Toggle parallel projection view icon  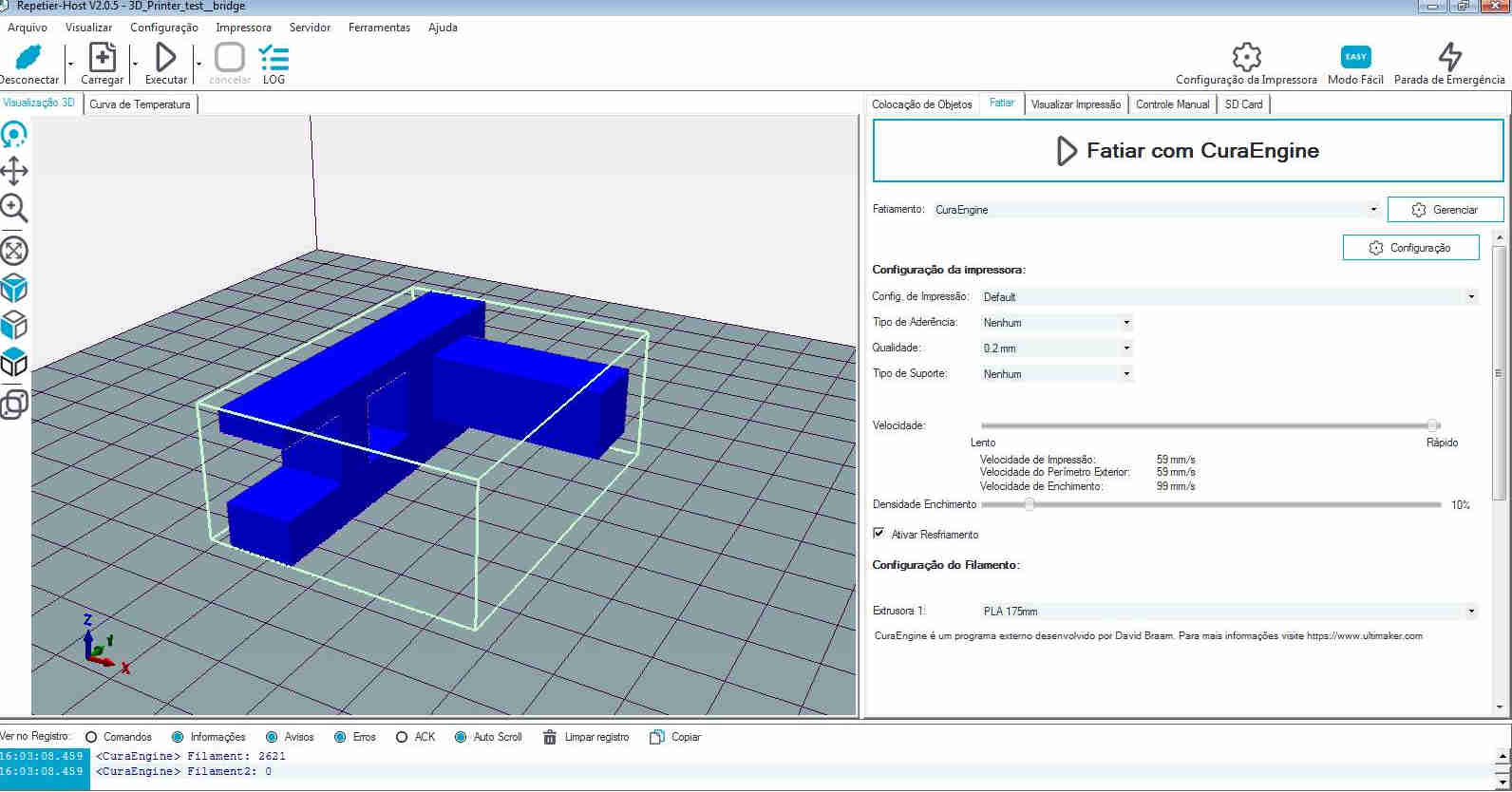[x=14, y=405]
